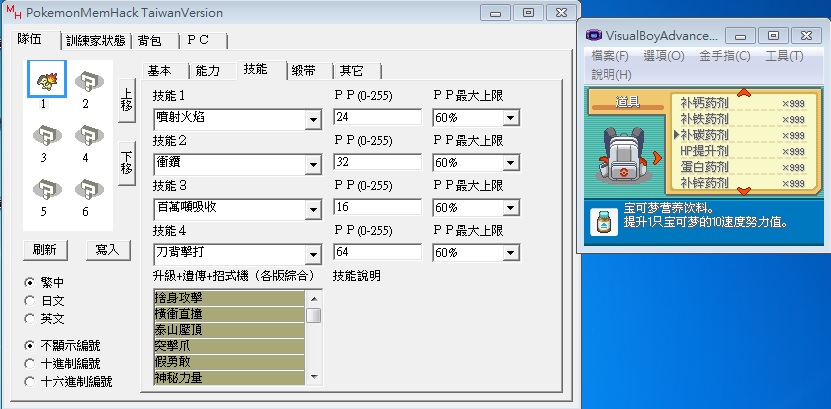This screenshot has width=831, height=409.
Task: Click 下移 move down button
Action: pyautogui.click(x=127, y=163)
